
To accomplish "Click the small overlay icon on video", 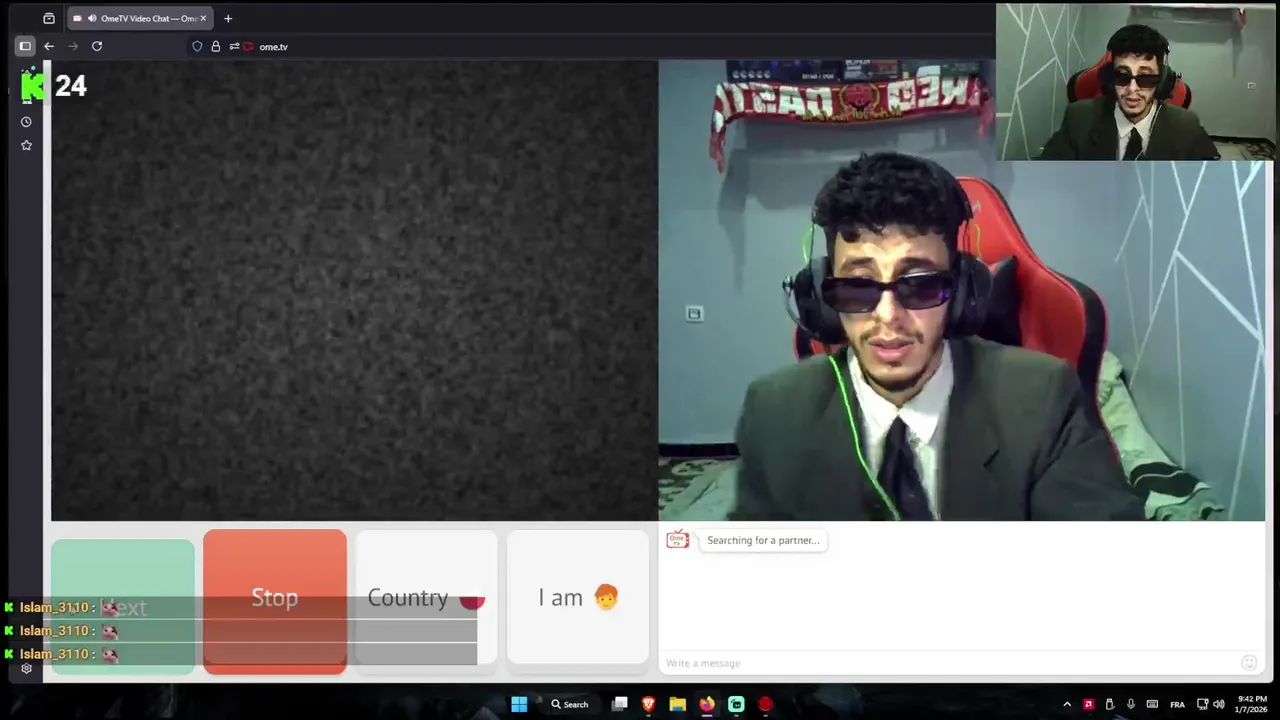I will pyautogui.click(x=694, y=314).
